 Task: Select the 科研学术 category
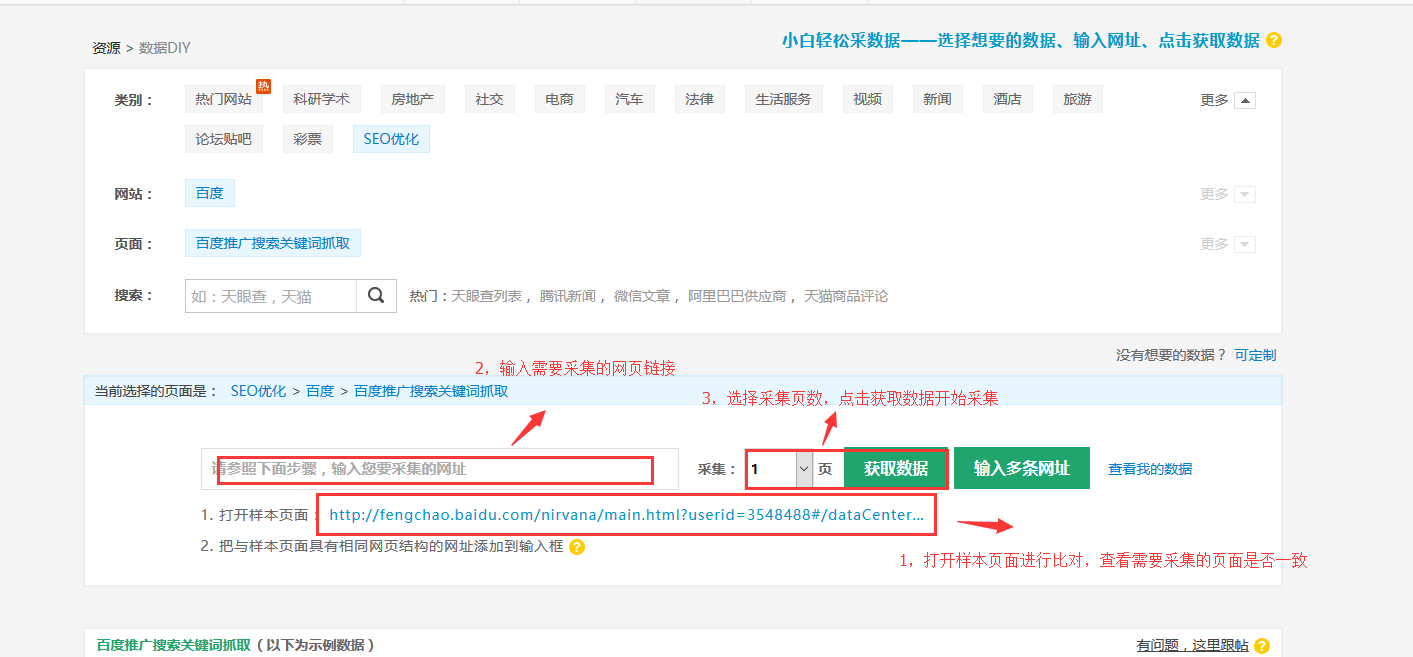[321, 99]
